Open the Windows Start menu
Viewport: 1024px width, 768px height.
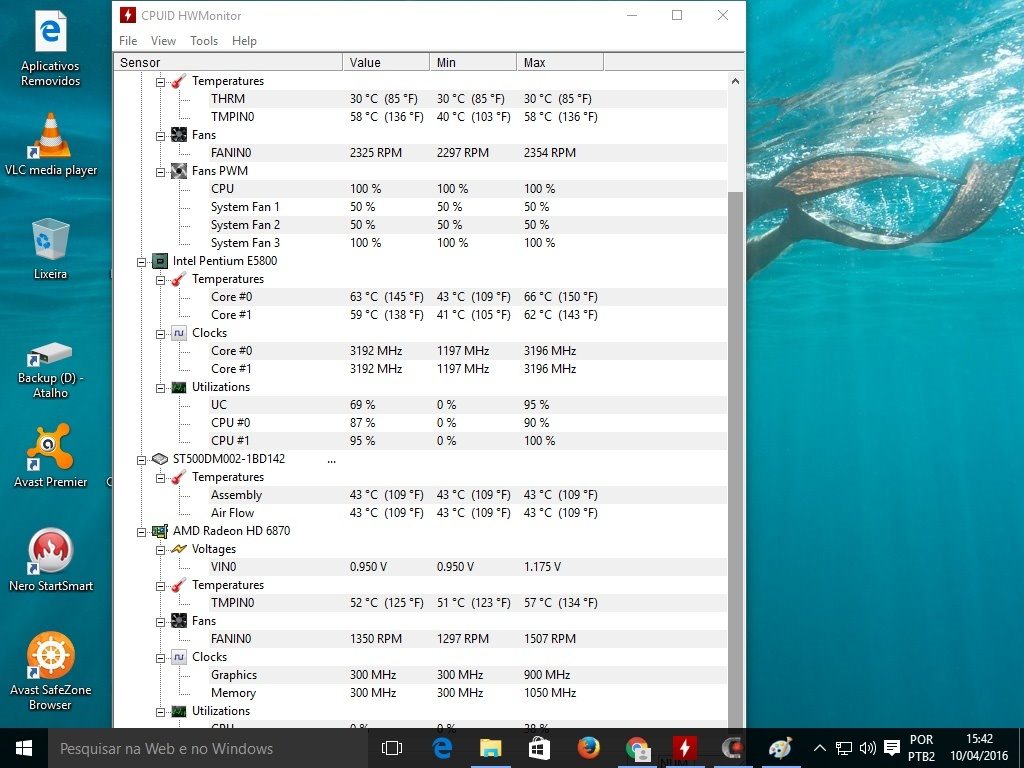pos(24,748)
